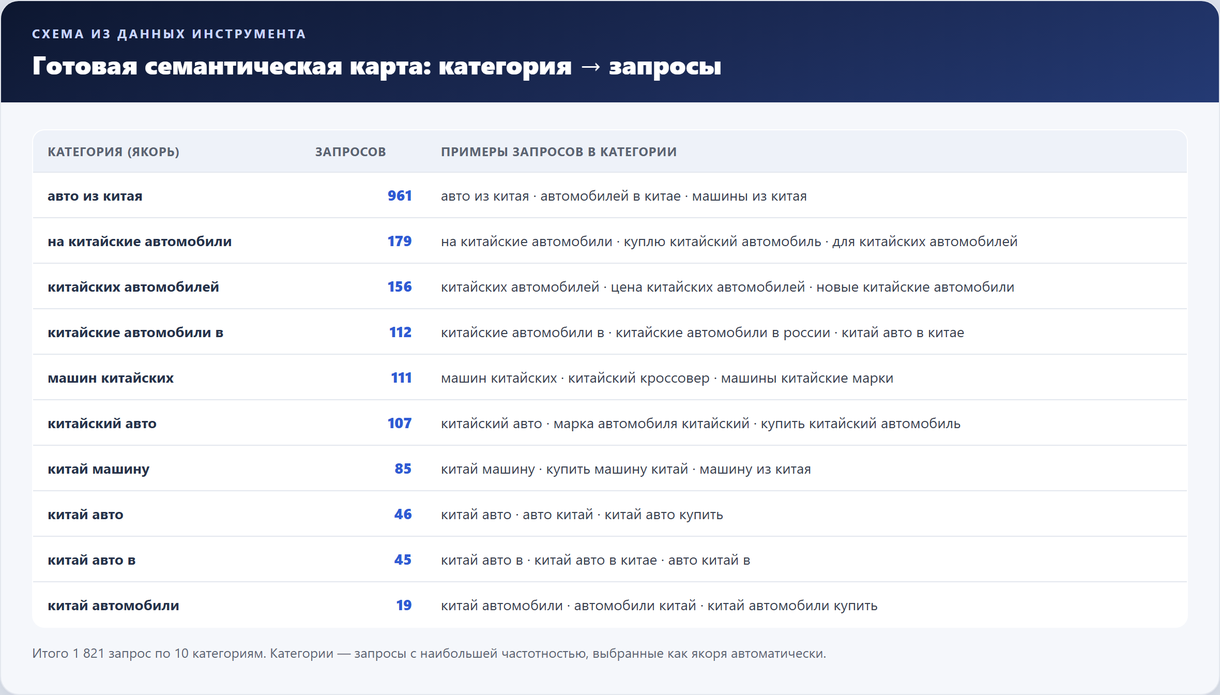Image resolution: width=1220 pixels, height=695 pixels.
Task: Select the count value 156
Action: pos(400,287)
